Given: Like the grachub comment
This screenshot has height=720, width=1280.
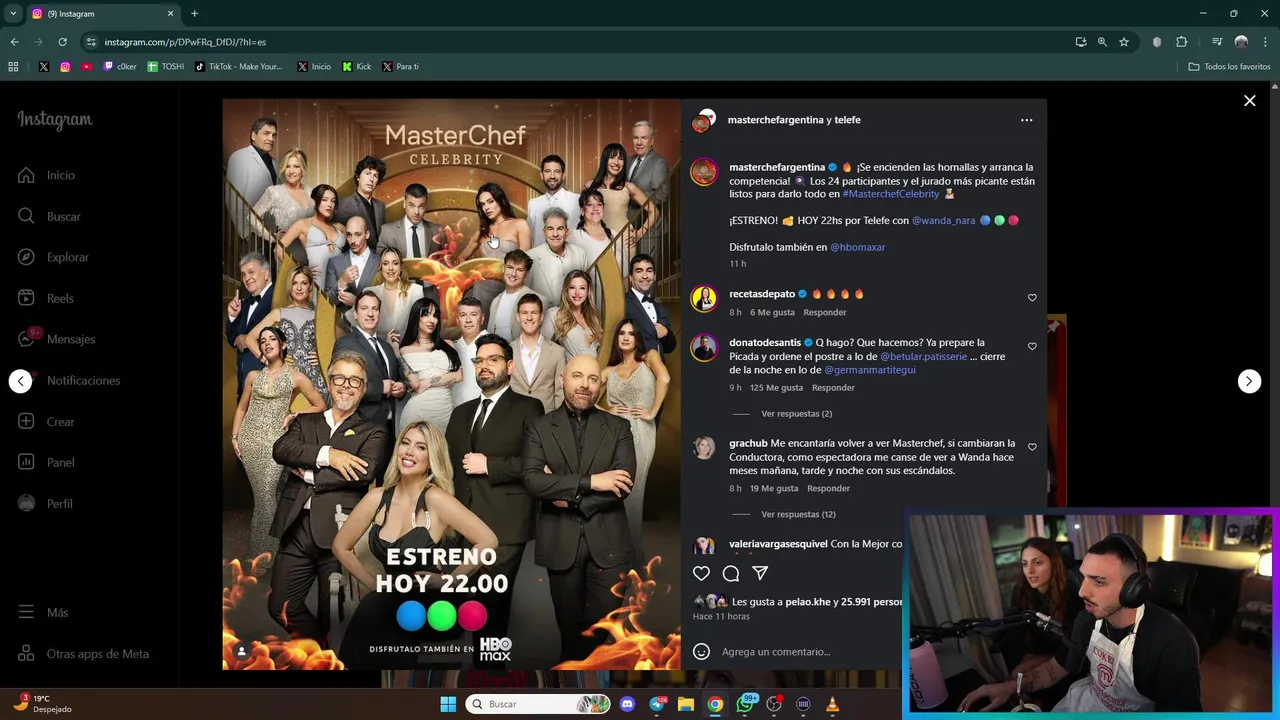Looking at the screenshot, I should pos(1032,447).
